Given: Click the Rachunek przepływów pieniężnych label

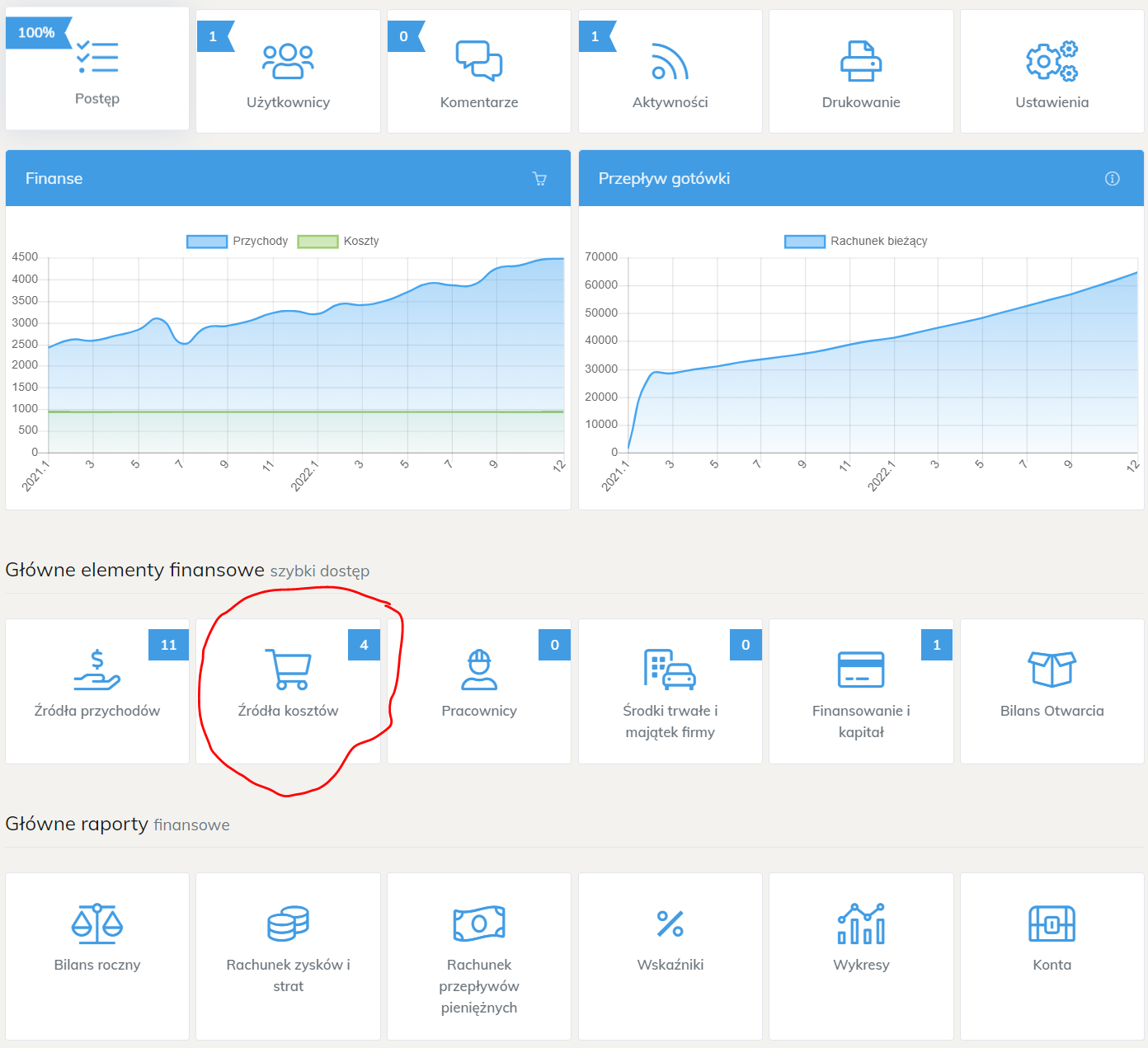Looking at the screenshot, I should pos(479,986).
